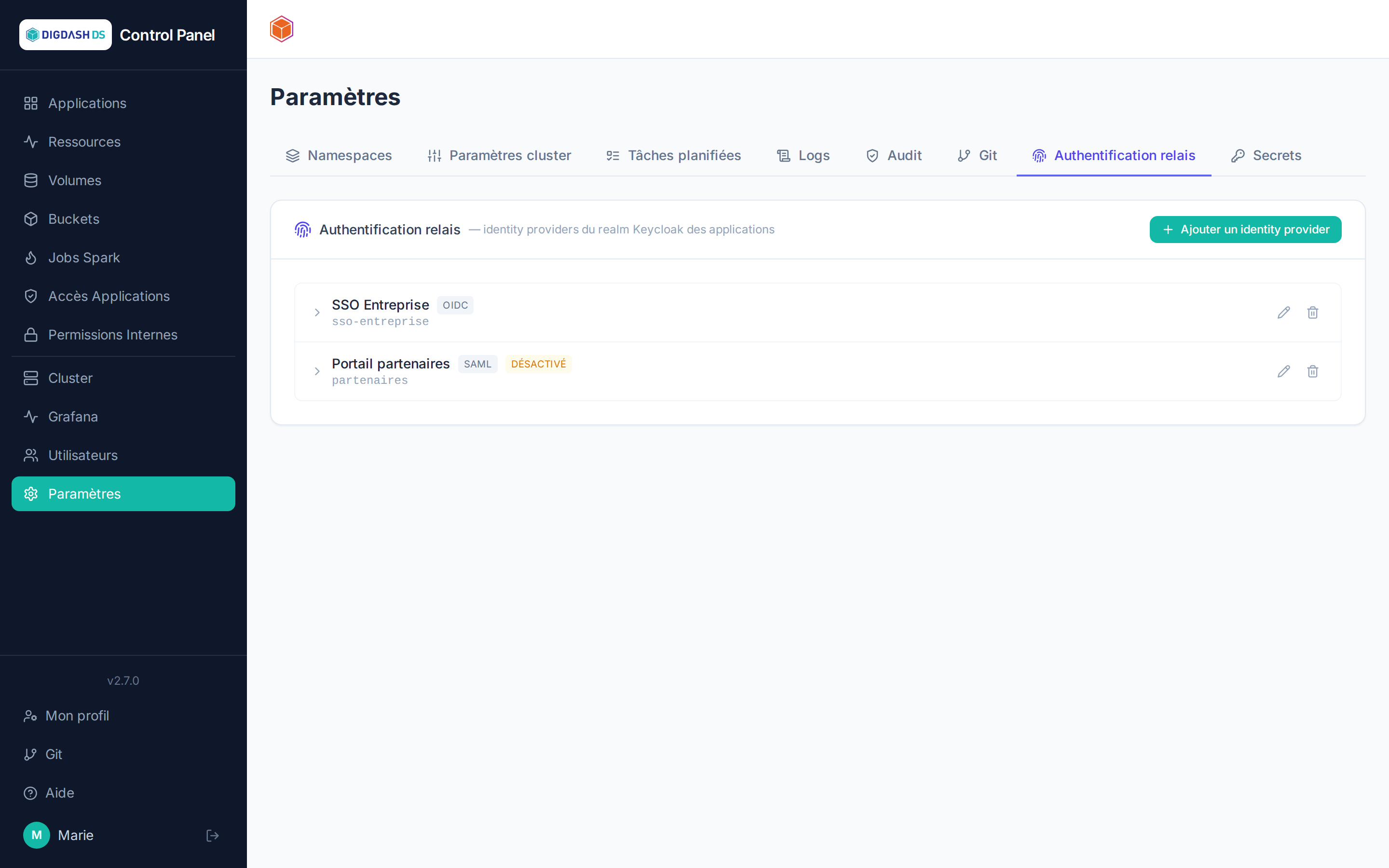Select the Utilisateurs people icon

(31, 455)
